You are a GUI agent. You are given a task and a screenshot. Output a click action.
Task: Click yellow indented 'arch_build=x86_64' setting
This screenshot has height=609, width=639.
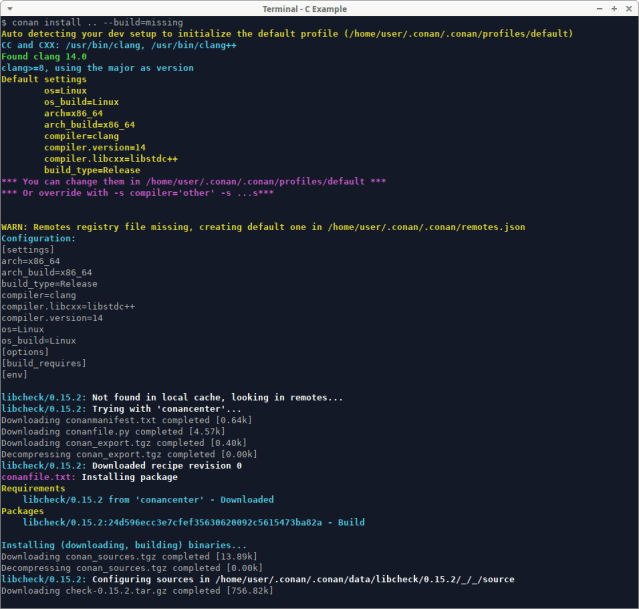(x=89, y=125)
